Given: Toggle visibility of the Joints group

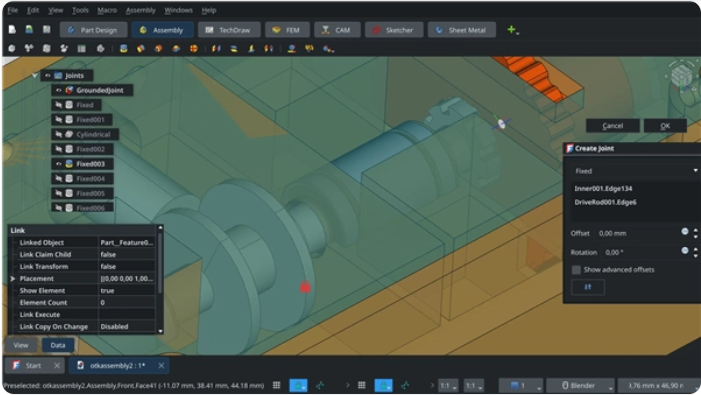Looking at the screenshot, I should coord(48,76).
